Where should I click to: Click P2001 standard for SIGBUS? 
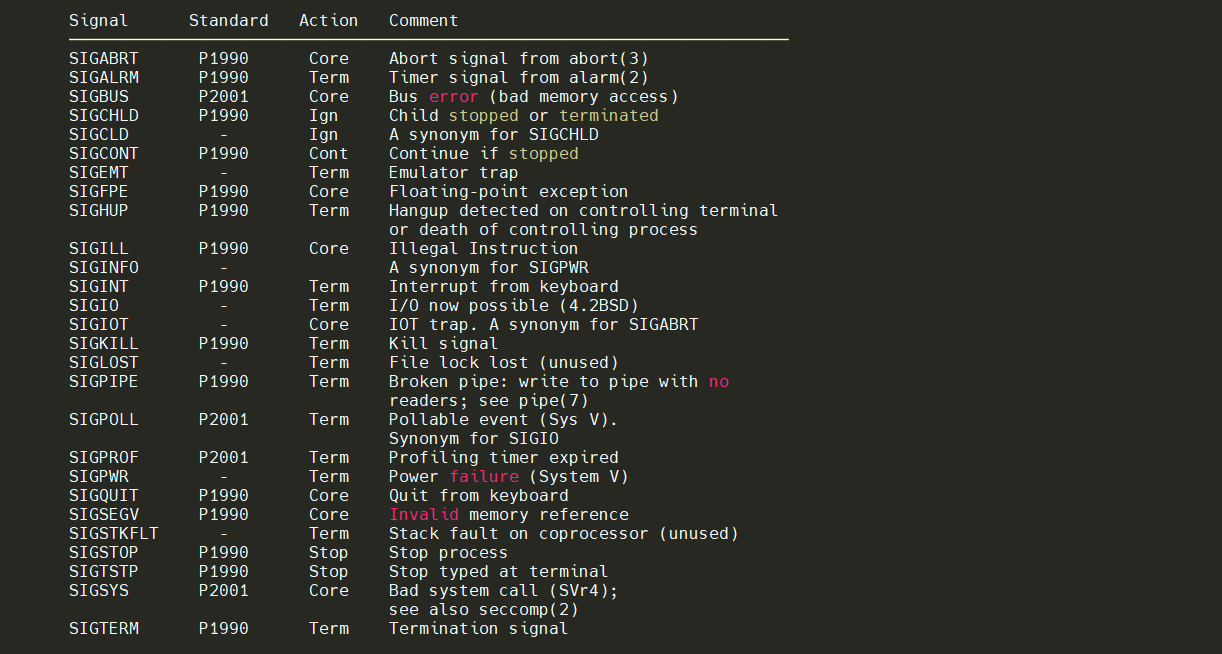click(x=223, y=97)
